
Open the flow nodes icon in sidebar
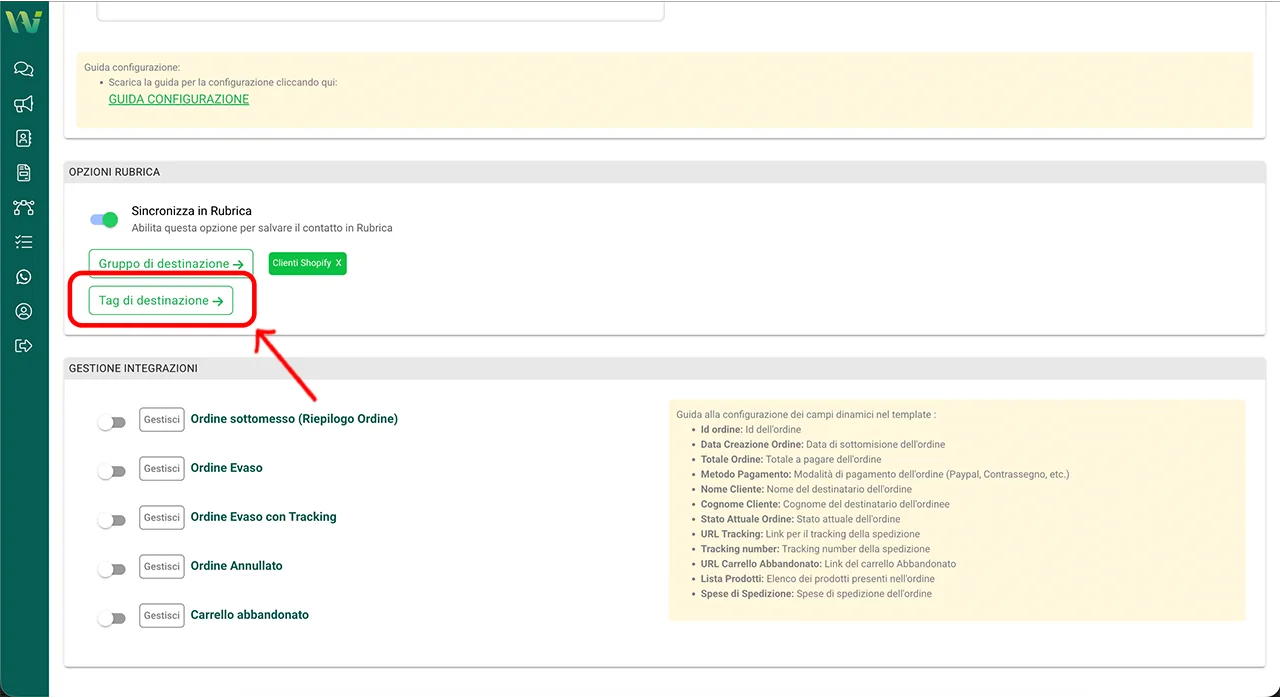coord(24,208)
